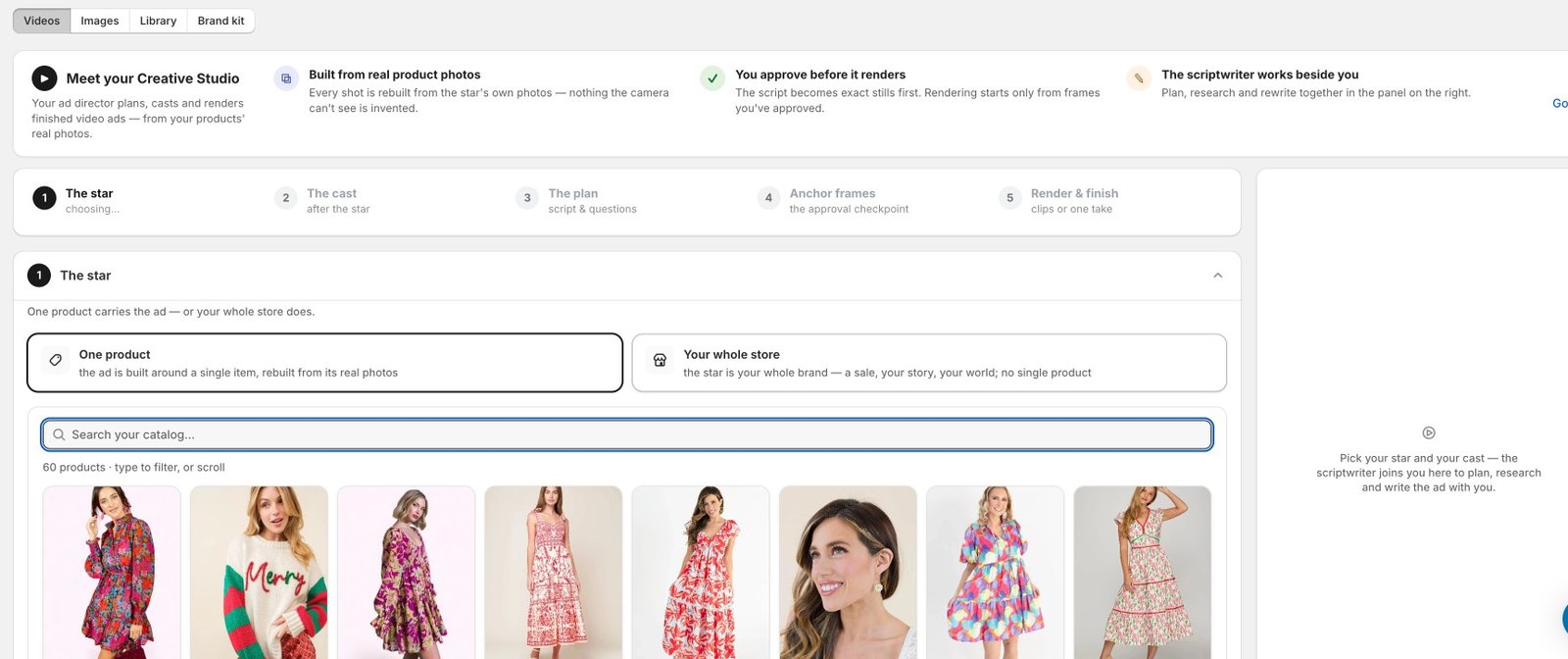Click the blue chat bubble at right edge

[x=1565, y=620]
